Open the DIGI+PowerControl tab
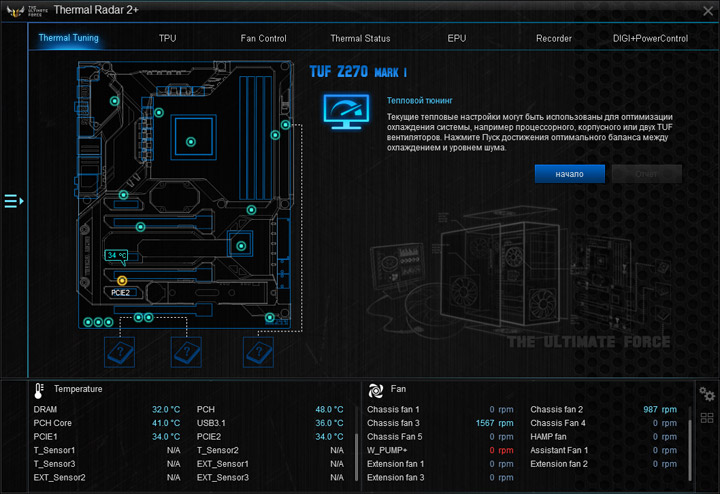This screenshot has height=494, width=720. [650, 39]
